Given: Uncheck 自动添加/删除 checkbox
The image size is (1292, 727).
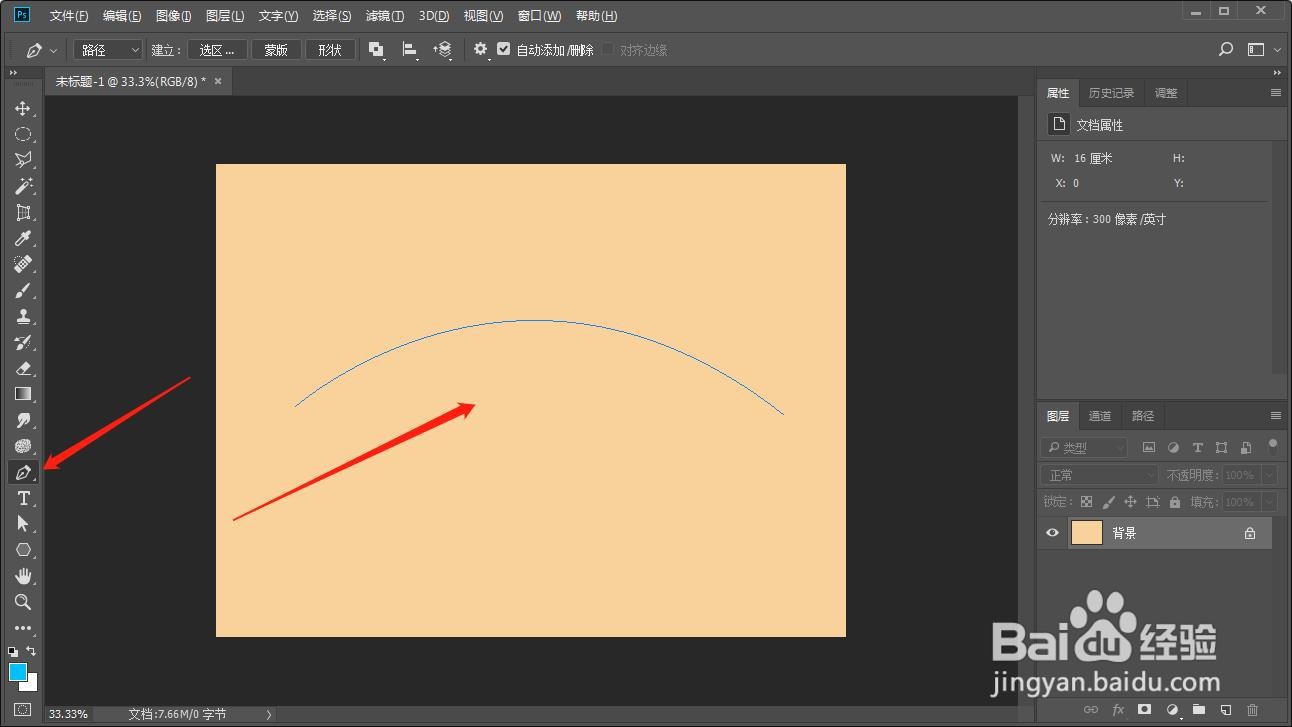Looking at the screenshot, I should 503,49.
